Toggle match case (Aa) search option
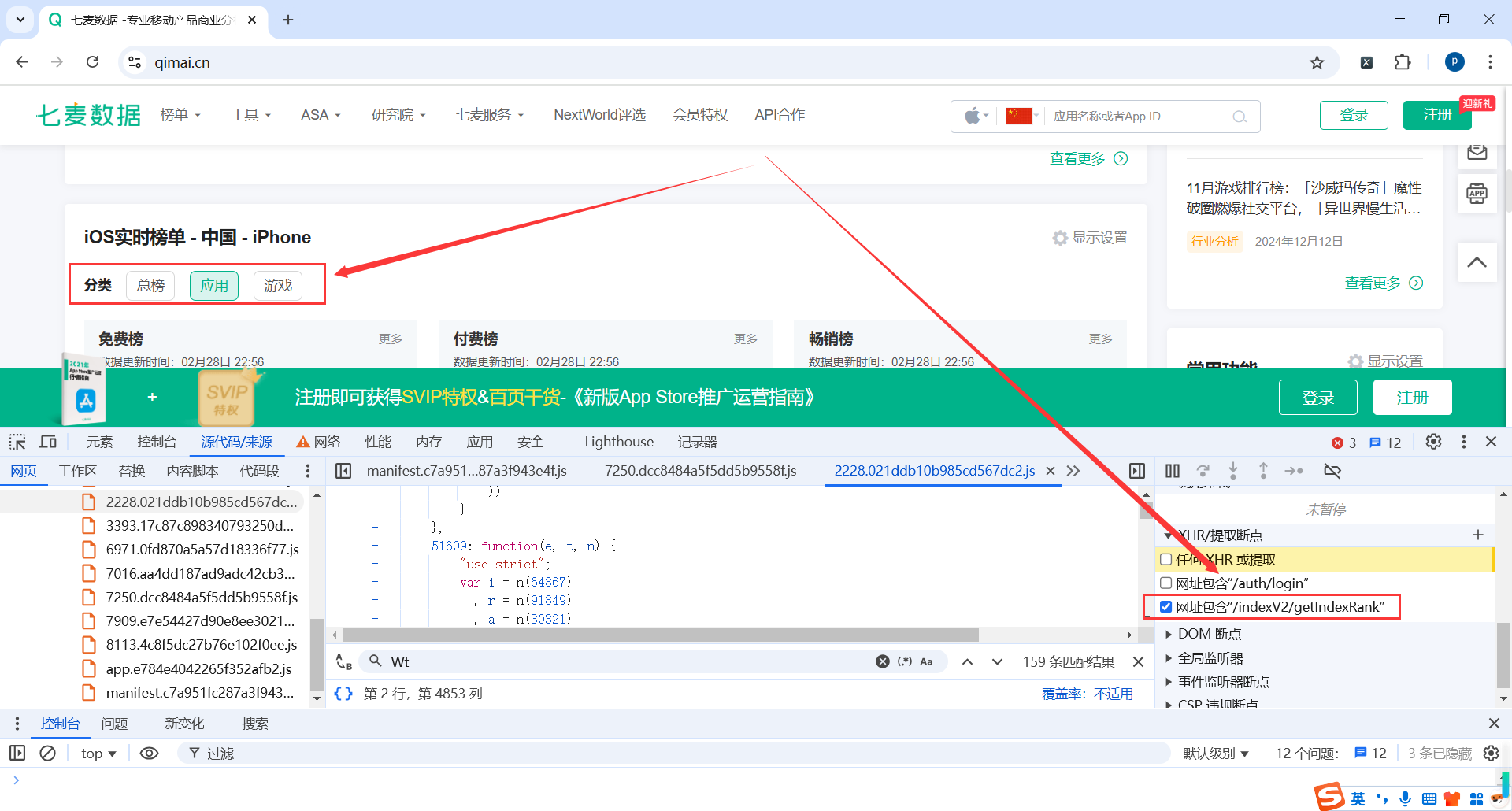 click(x=927, y=661)
